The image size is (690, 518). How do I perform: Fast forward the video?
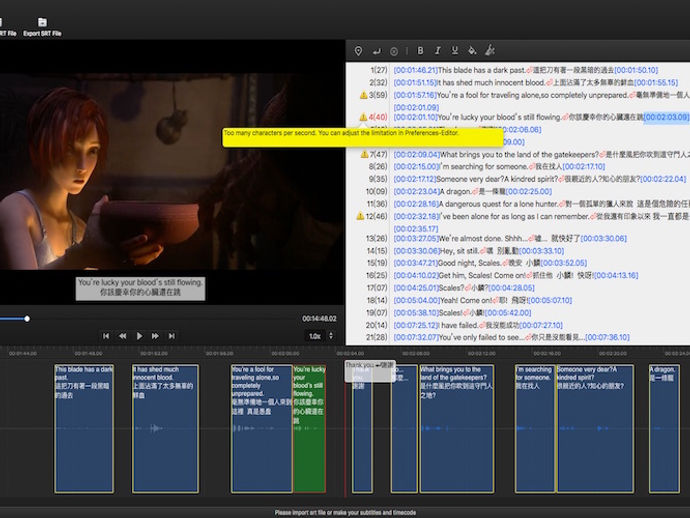155,336
